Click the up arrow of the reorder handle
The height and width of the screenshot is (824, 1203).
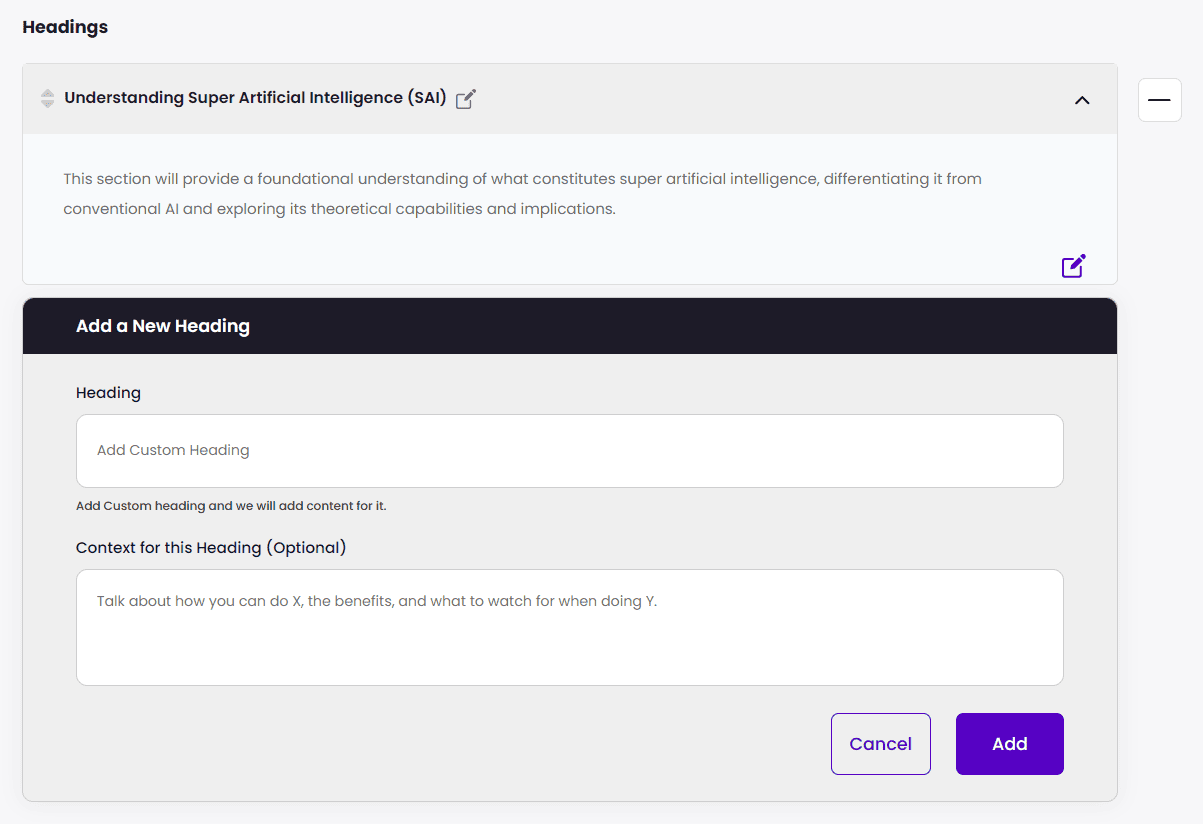[x=47, y=94]
